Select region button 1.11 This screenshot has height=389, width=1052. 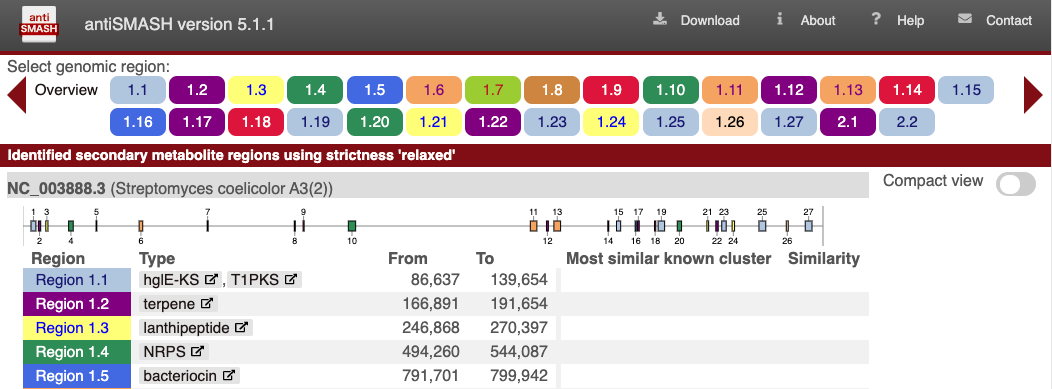(x=730, y=90)
